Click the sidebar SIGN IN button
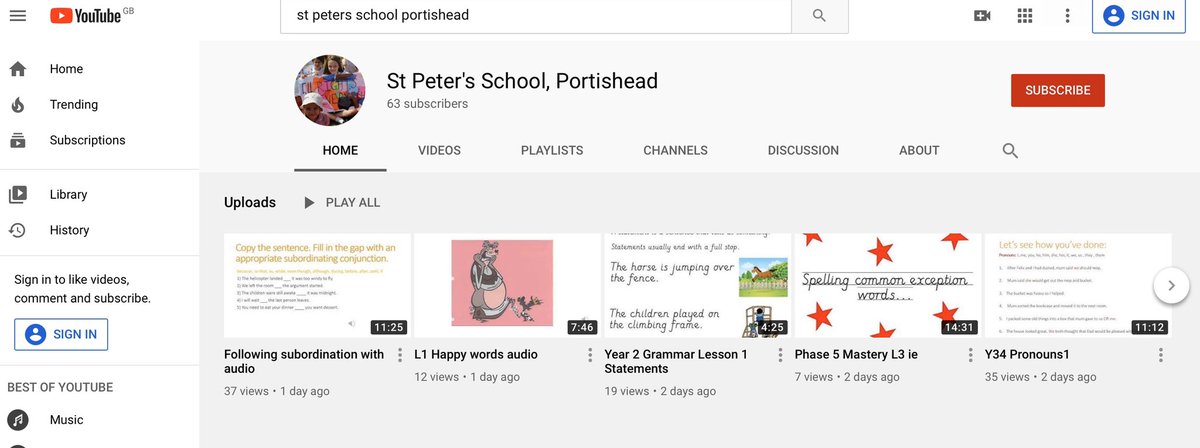The height and width of the screenshot is (448, 1200). pyautogui.click(x=61, y=334)
